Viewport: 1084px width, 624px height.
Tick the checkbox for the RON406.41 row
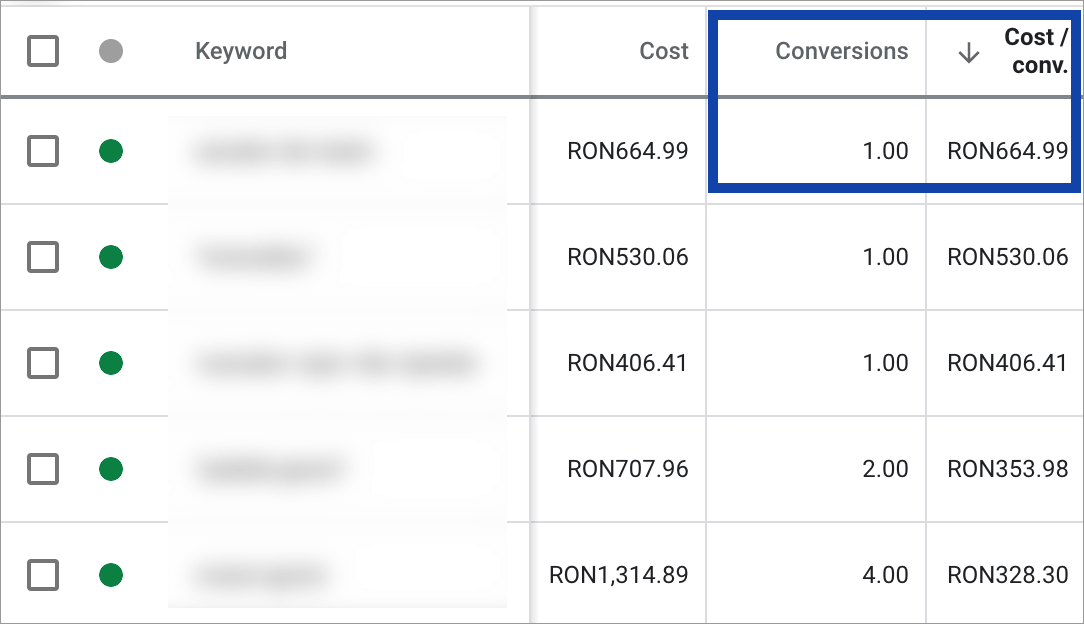pyautogui.click(x=43, y=363)
